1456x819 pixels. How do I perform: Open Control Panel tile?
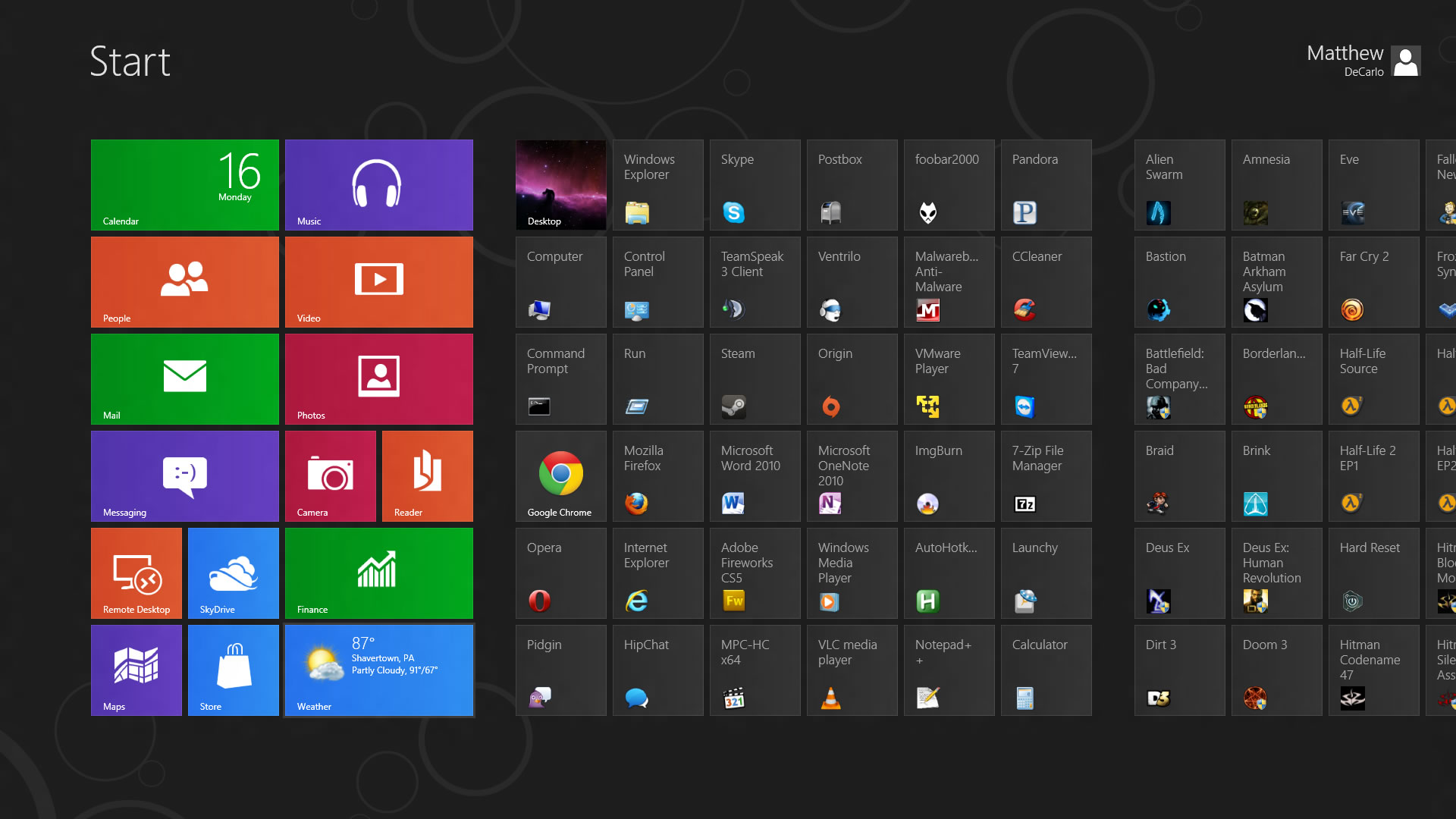pos(658,282)
